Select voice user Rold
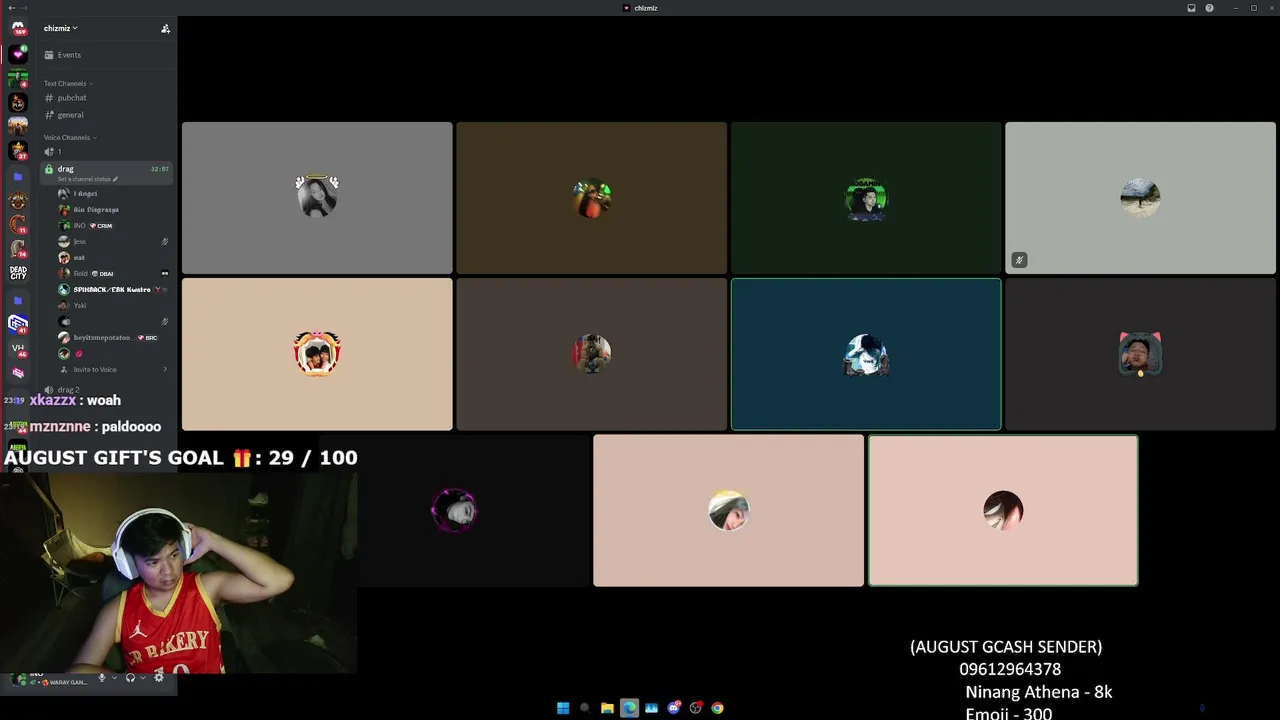The height and width of the screenshot is (720, 1280). [x=113, y=273]
